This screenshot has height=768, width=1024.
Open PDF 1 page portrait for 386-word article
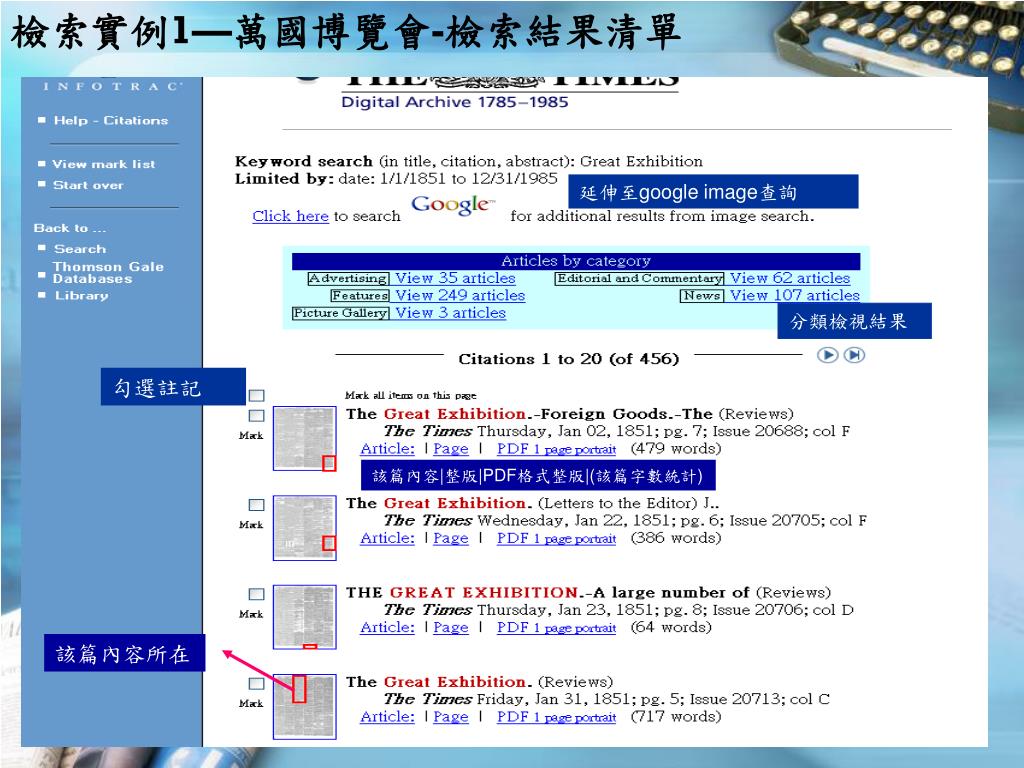pyautogui.click(x=556, y=538)
